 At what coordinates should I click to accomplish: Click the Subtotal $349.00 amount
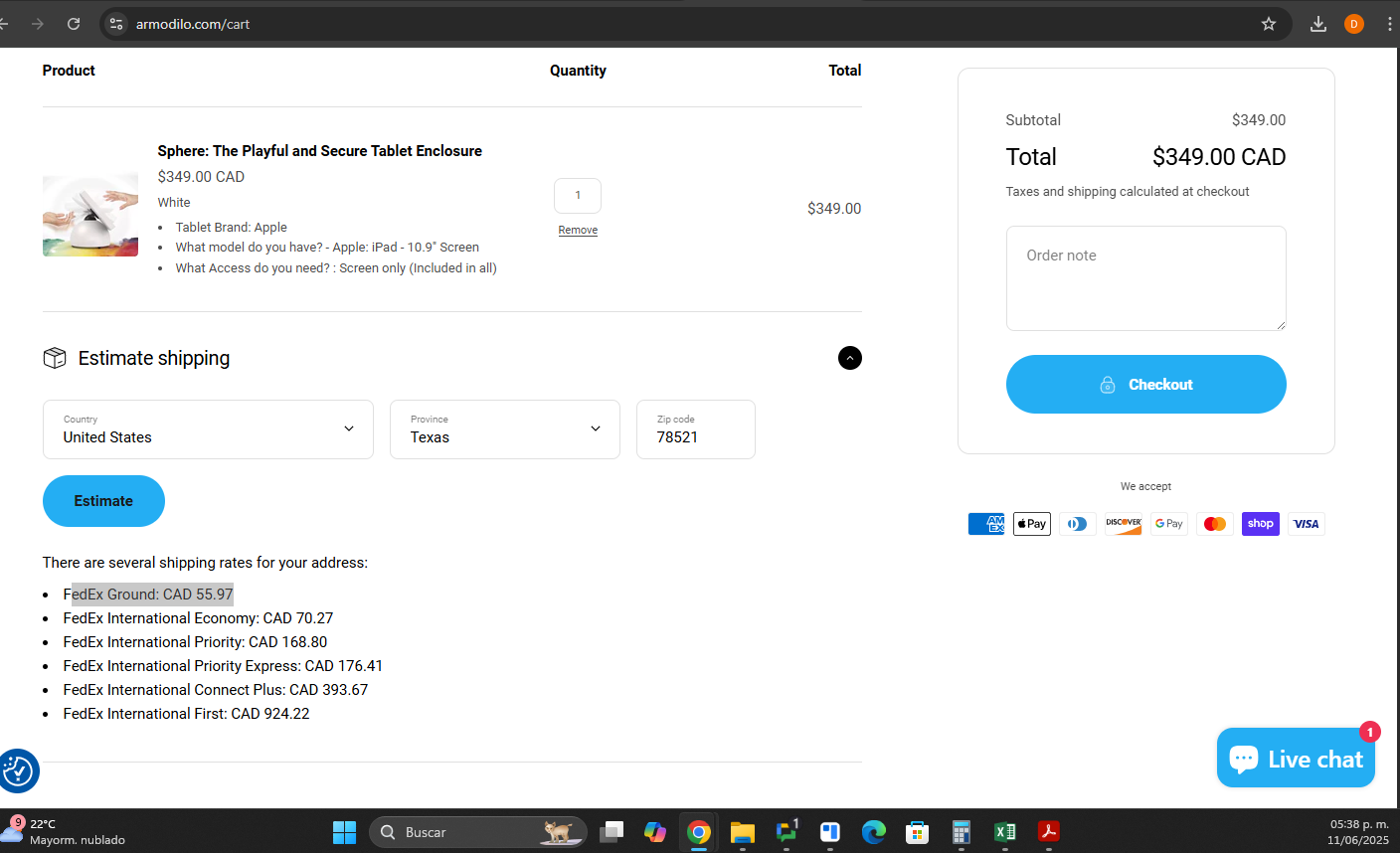(1259, 120)
